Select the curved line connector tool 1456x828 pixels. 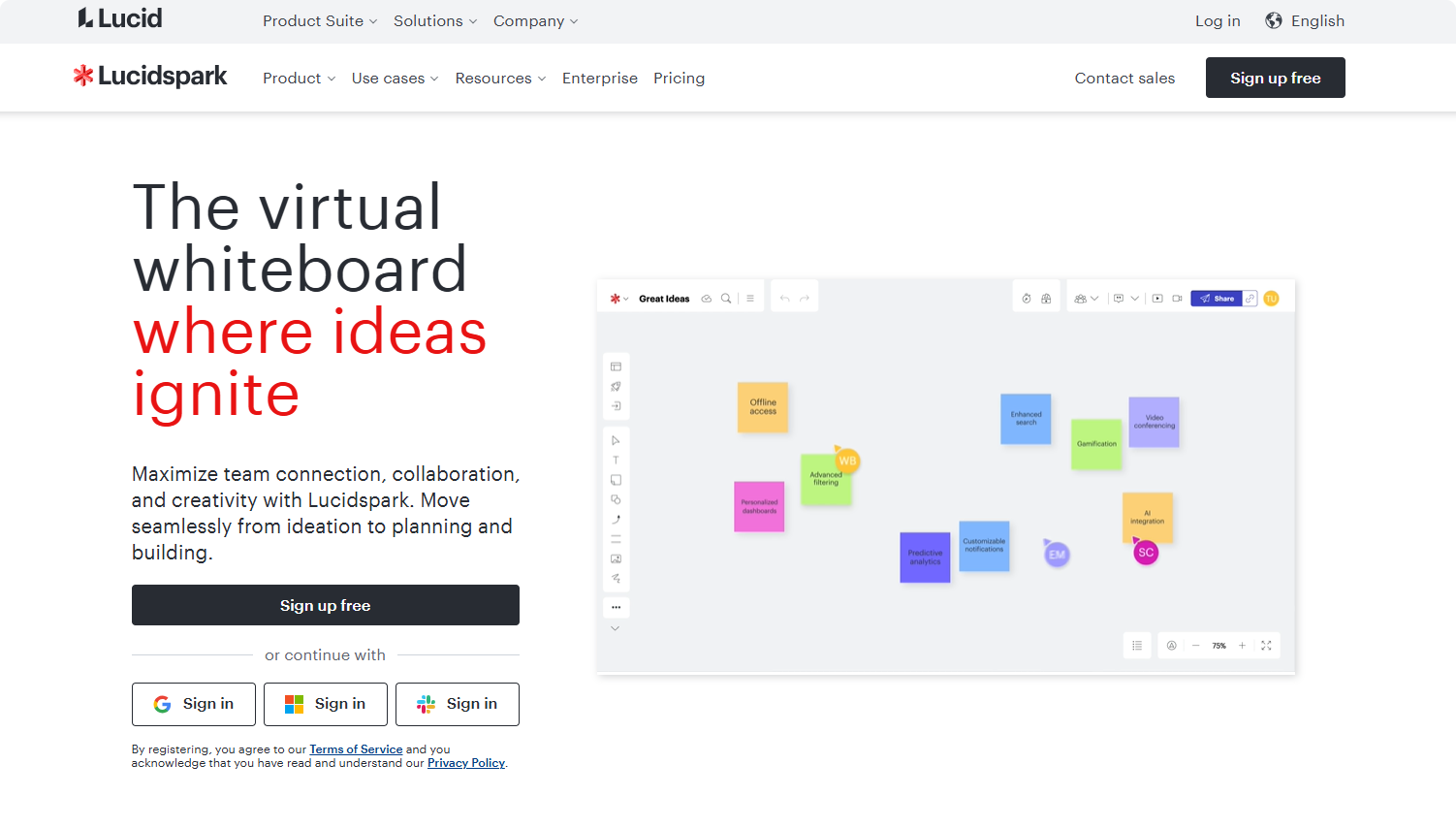pos(616,520)
